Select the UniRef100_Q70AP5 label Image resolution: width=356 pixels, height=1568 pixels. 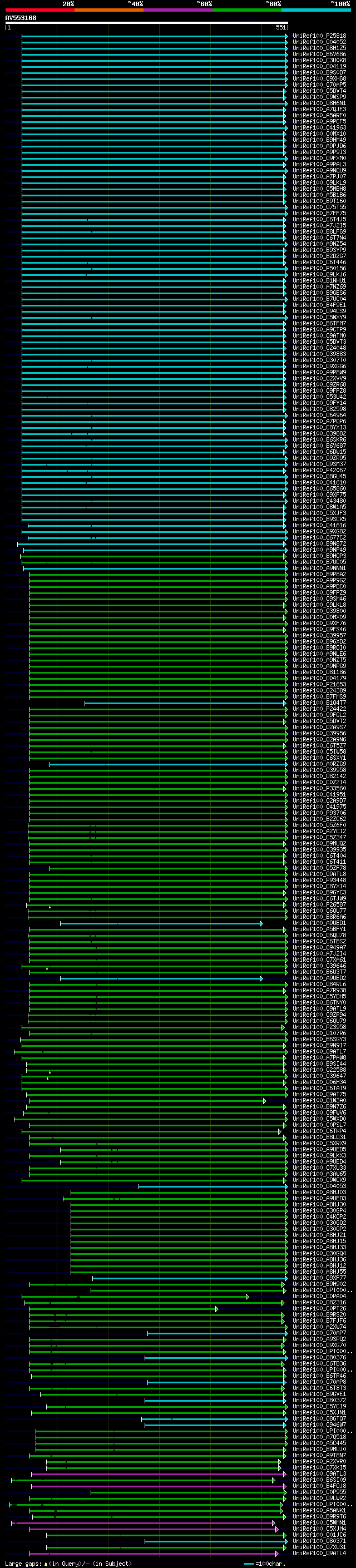pos(319,85)
